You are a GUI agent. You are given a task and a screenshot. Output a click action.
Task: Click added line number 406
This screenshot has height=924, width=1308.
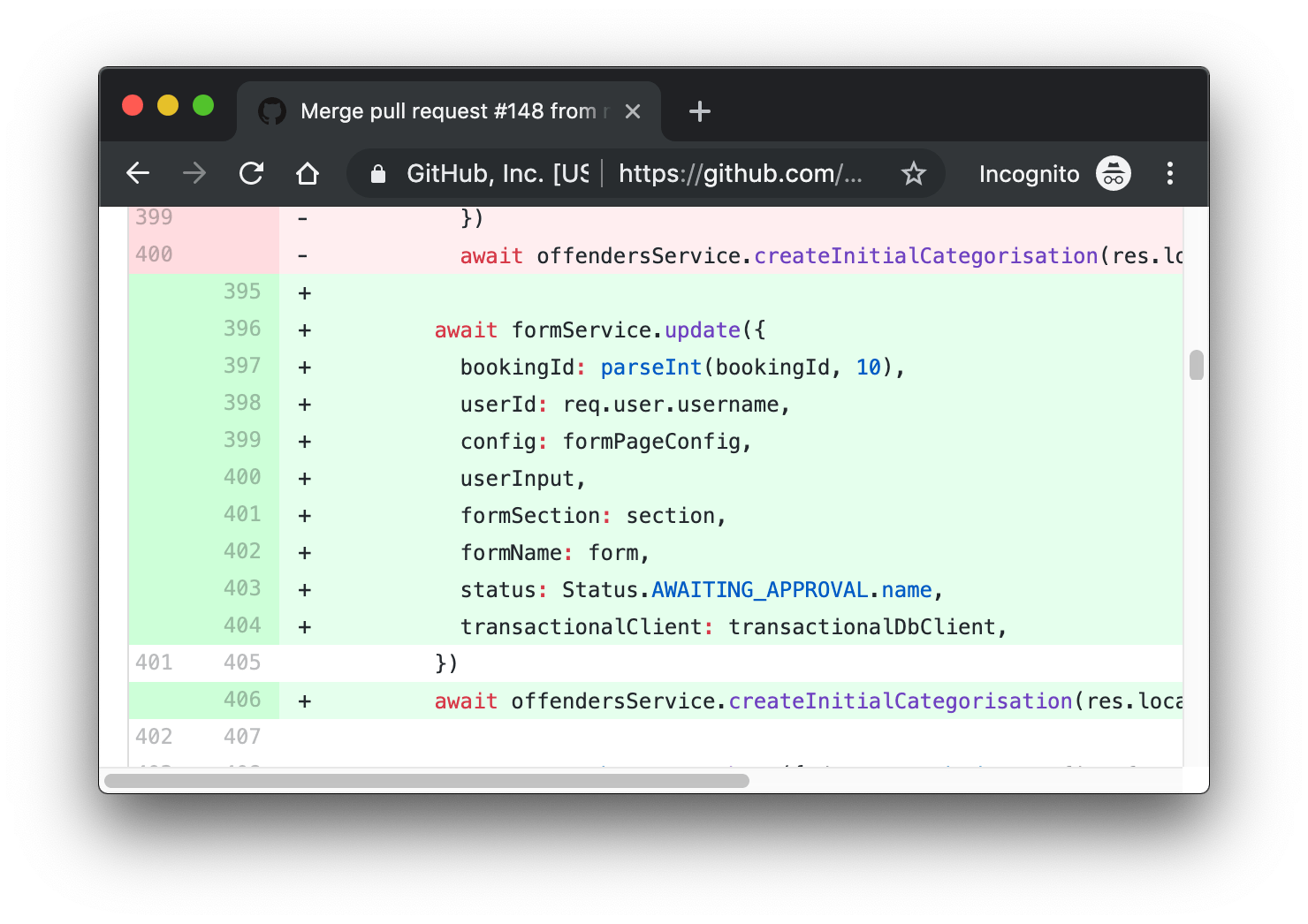click(x=242, y=700)
